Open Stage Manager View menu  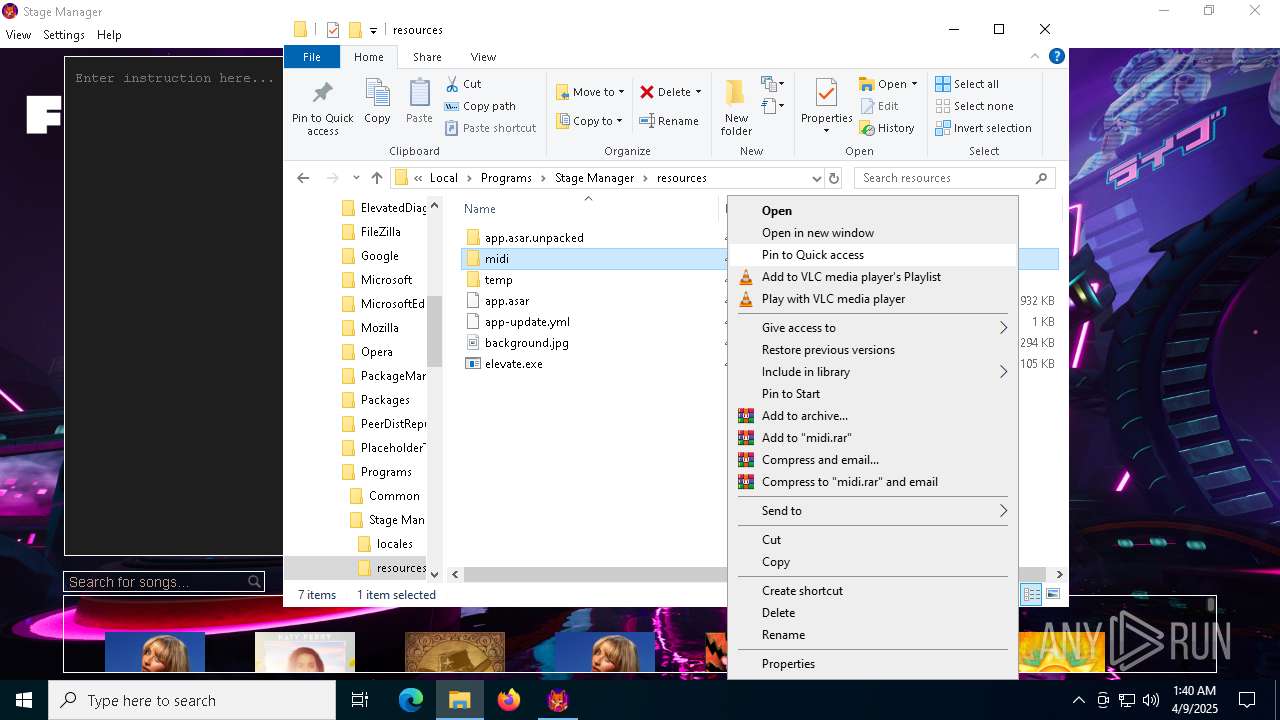[x=18, y=34]
